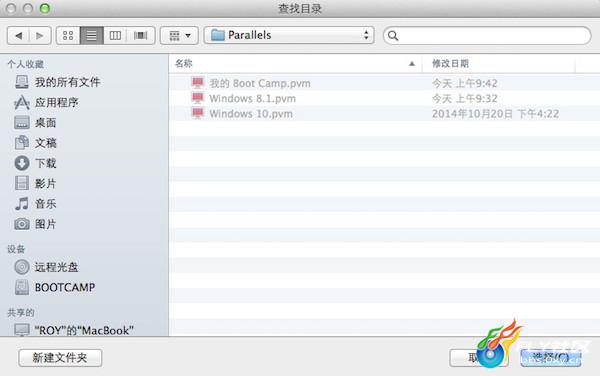The height and width of the screenshot is (376, 600).
Task: Click the 桌面 sidebar icon
Action: pyautogui.click(x=22, y=122)
